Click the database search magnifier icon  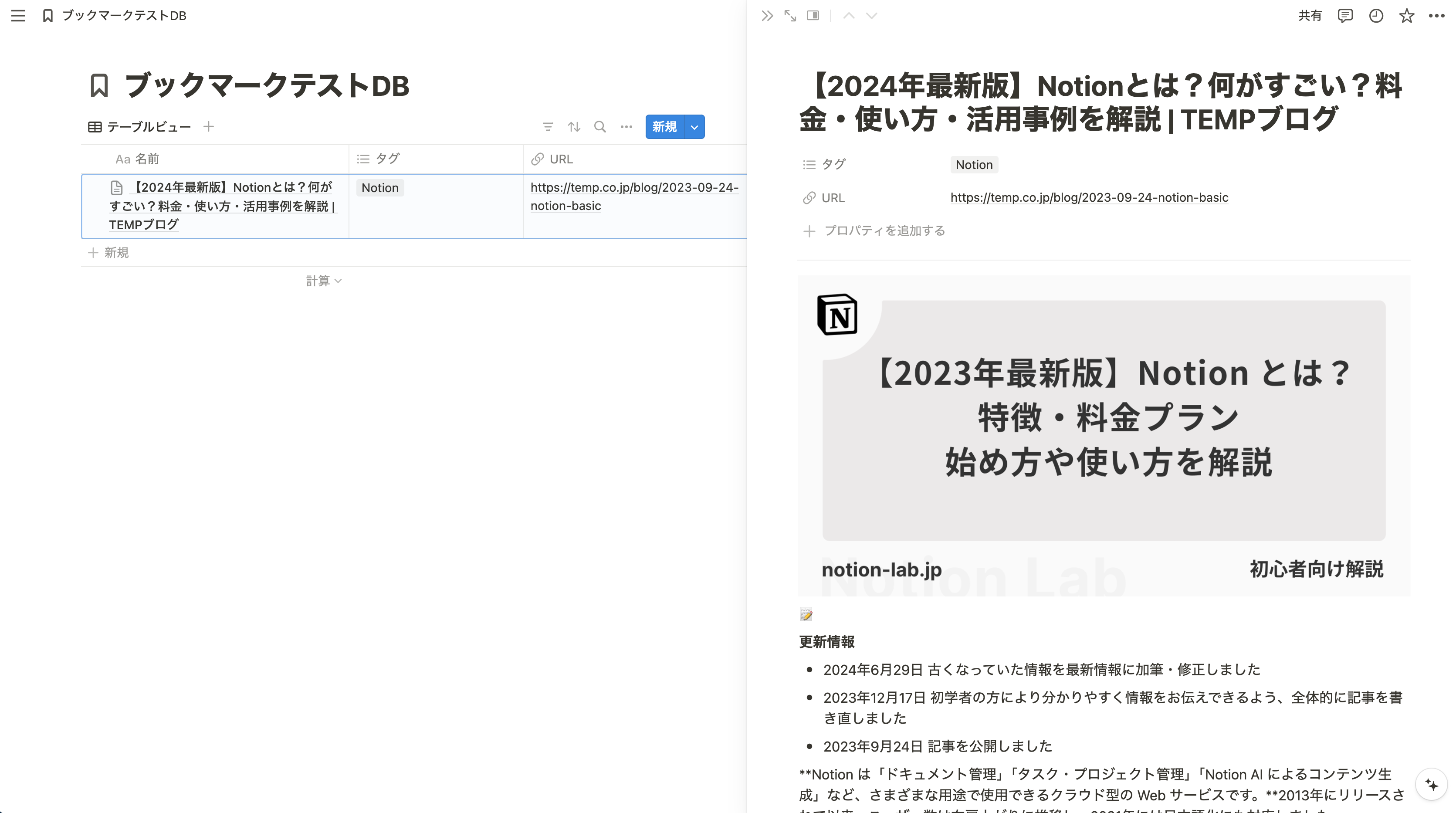pyautogui.click(x=600, y=127)
